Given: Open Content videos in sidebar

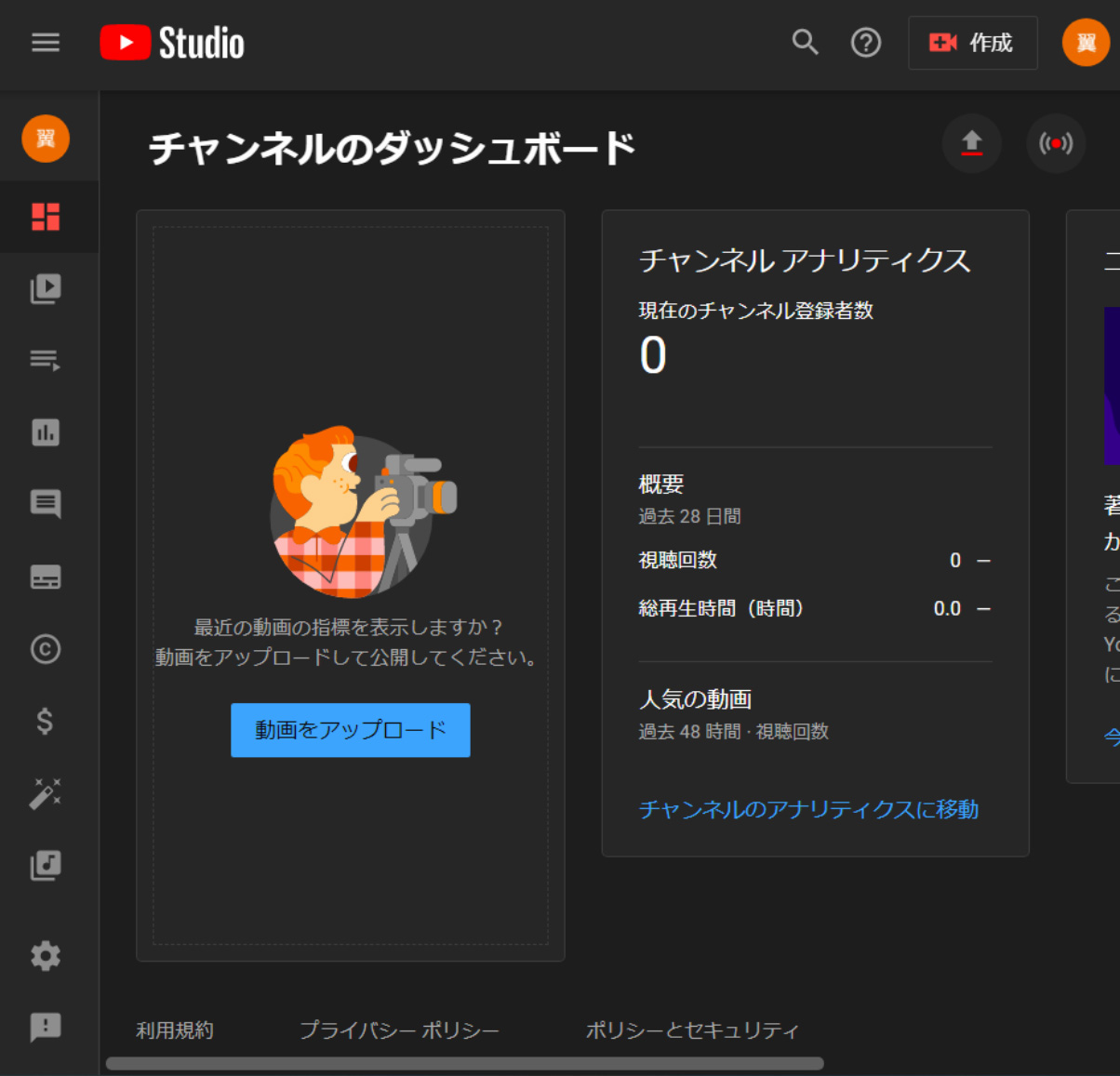Looking at the screenshot, I should tap(46, 288).
